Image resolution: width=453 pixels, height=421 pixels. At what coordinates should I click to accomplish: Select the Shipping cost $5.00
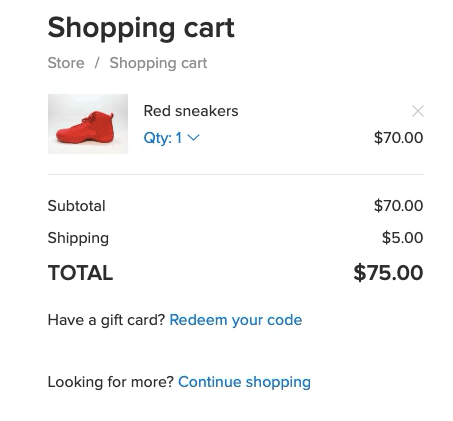[x=402, y=238]
